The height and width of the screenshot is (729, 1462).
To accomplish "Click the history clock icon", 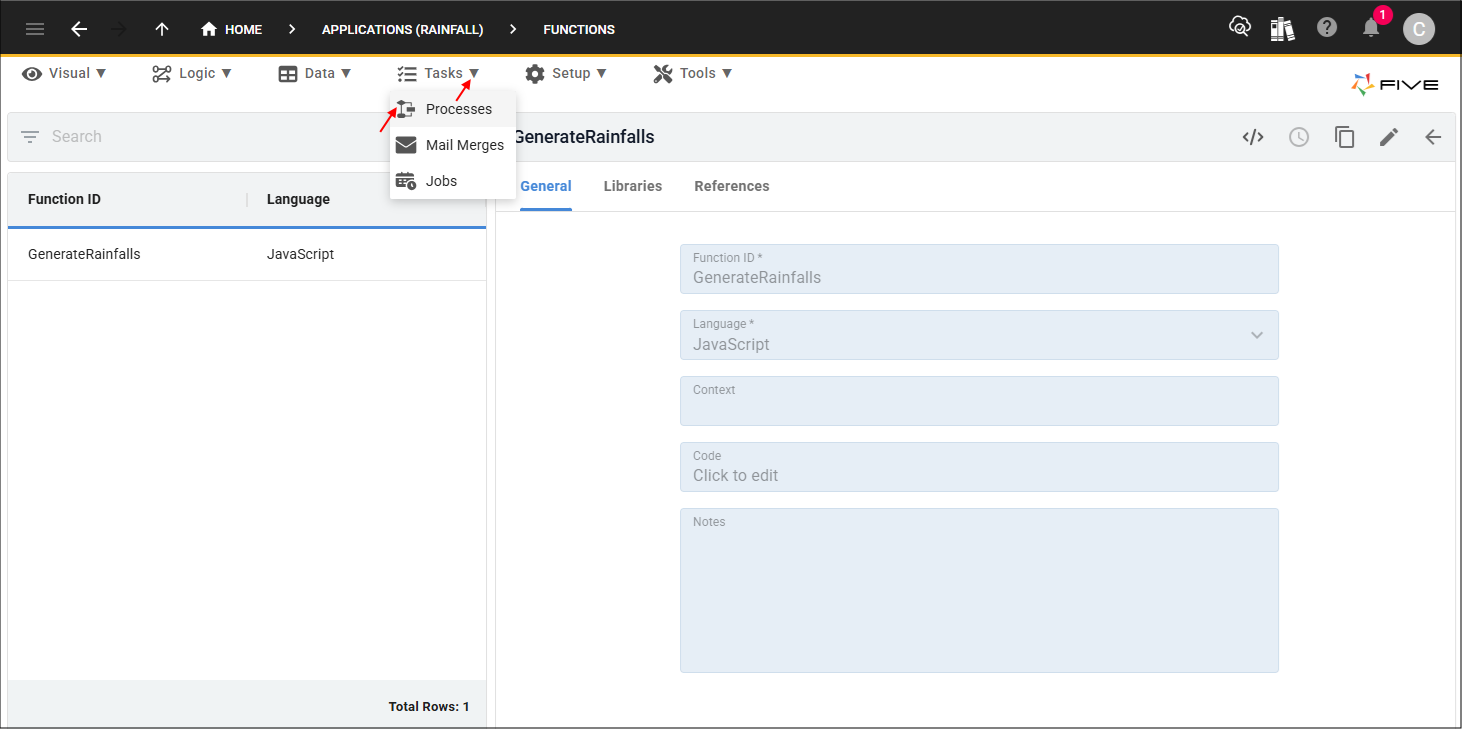I will pyautogui.click(x=1298, y=137).
